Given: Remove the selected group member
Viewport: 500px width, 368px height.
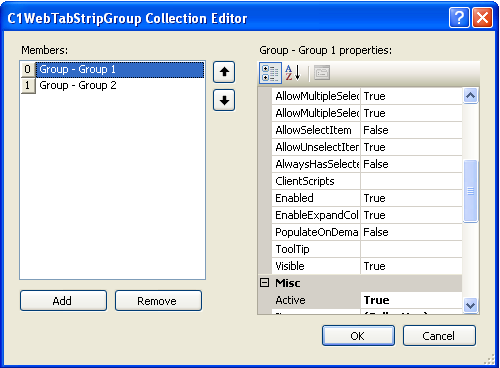Looking at the screenshot, I should point(158,301).
